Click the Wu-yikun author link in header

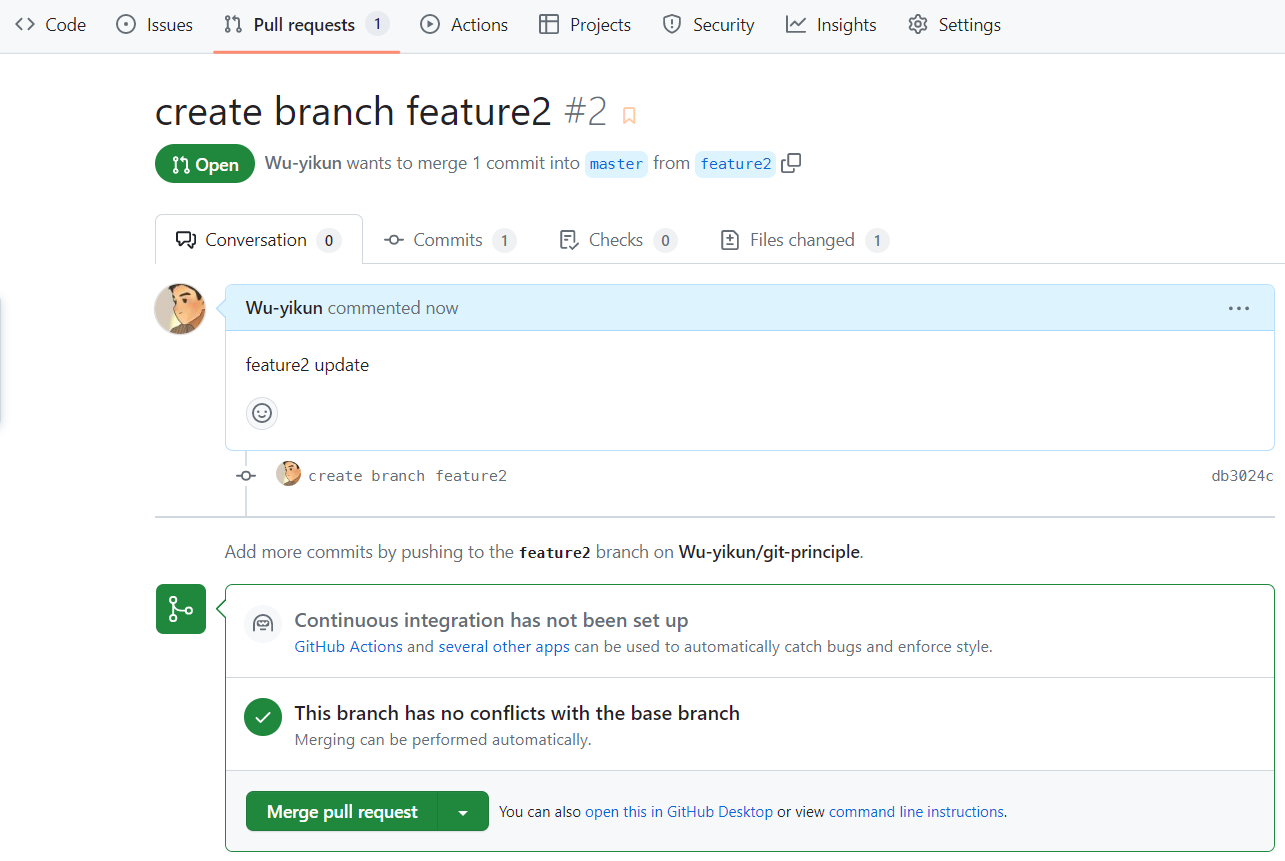coord(303,163)
